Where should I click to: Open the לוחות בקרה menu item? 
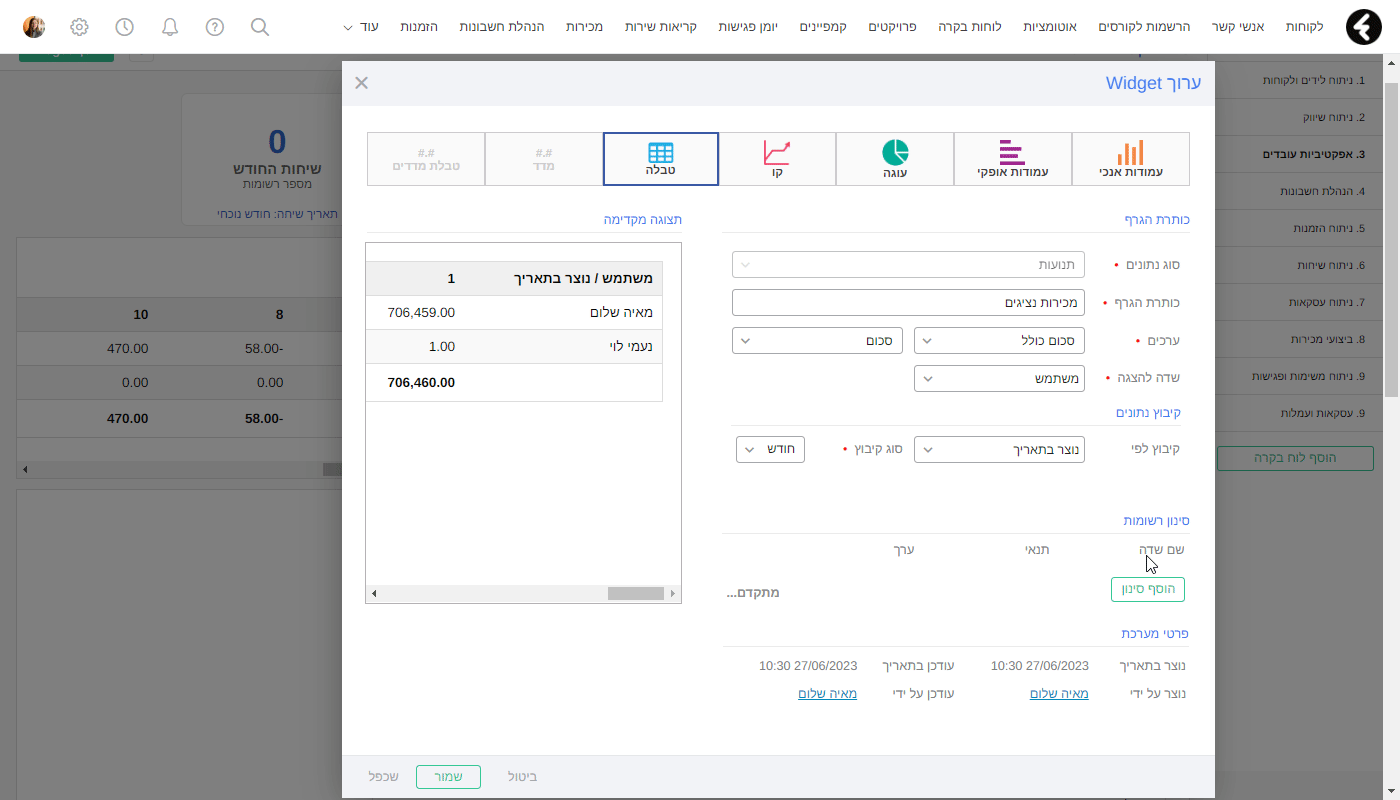pos(970,27)
